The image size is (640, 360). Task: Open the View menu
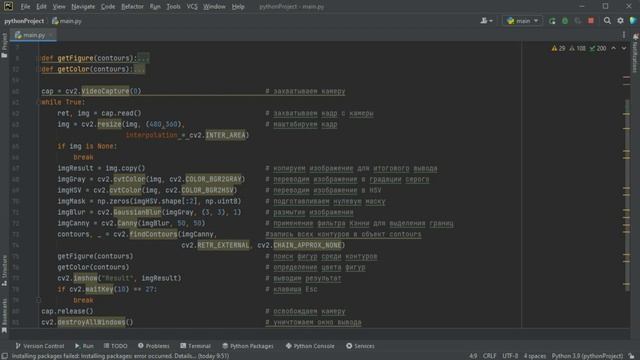[59, 7]
